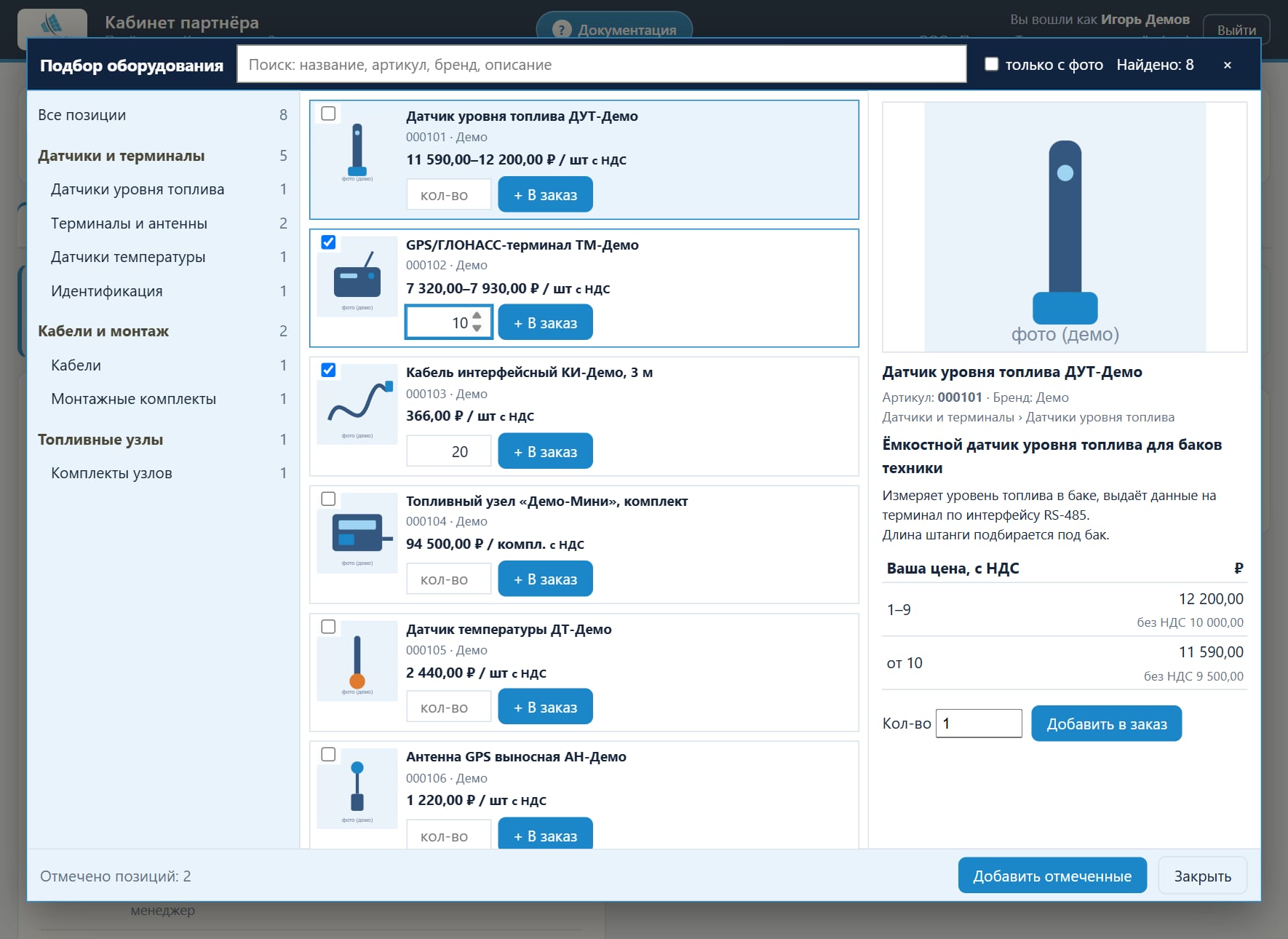This screenshot has width=1288, height=939.
Task: Click the AN-Demo GPS antenna thumbnail
Action: coord(357,789)
